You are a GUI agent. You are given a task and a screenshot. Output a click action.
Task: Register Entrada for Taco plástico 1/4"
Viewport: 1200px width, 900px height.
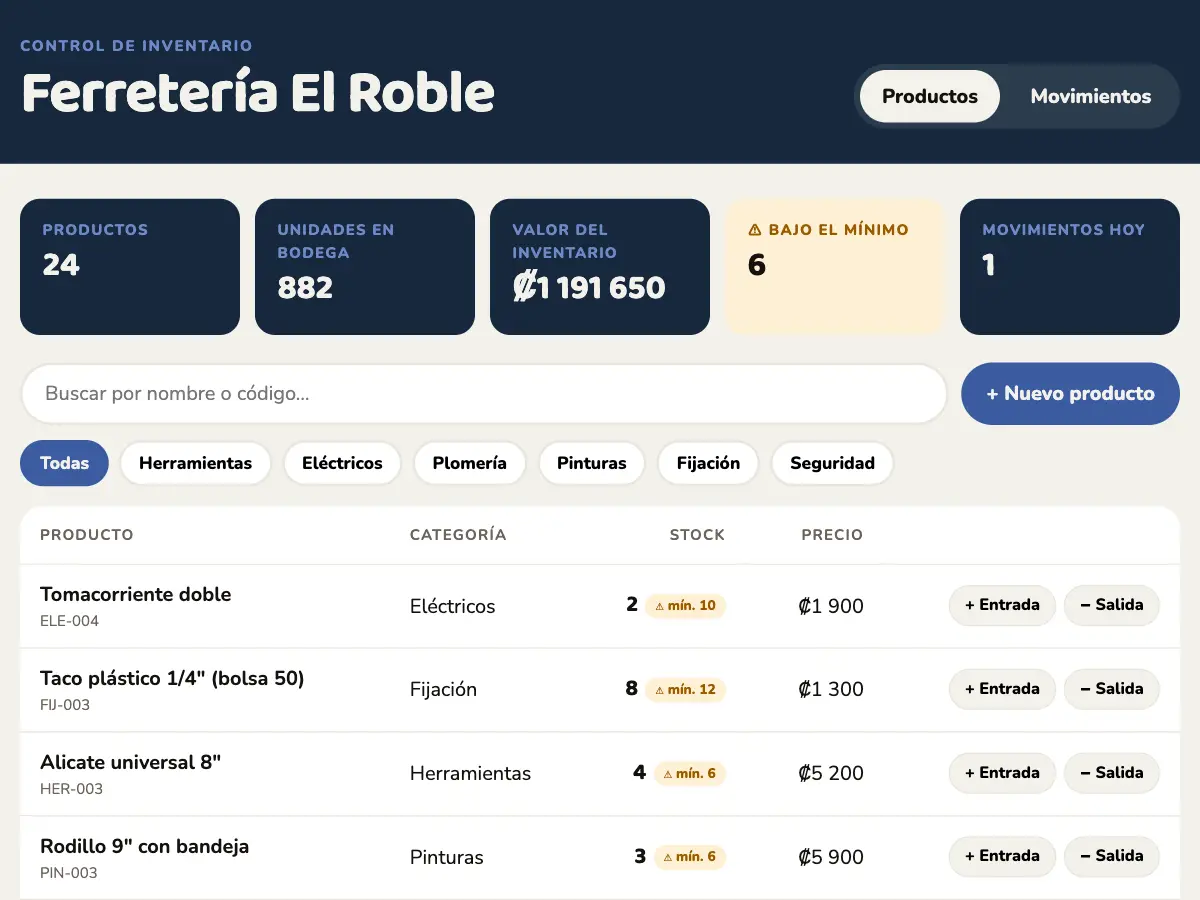[1002, 689]
